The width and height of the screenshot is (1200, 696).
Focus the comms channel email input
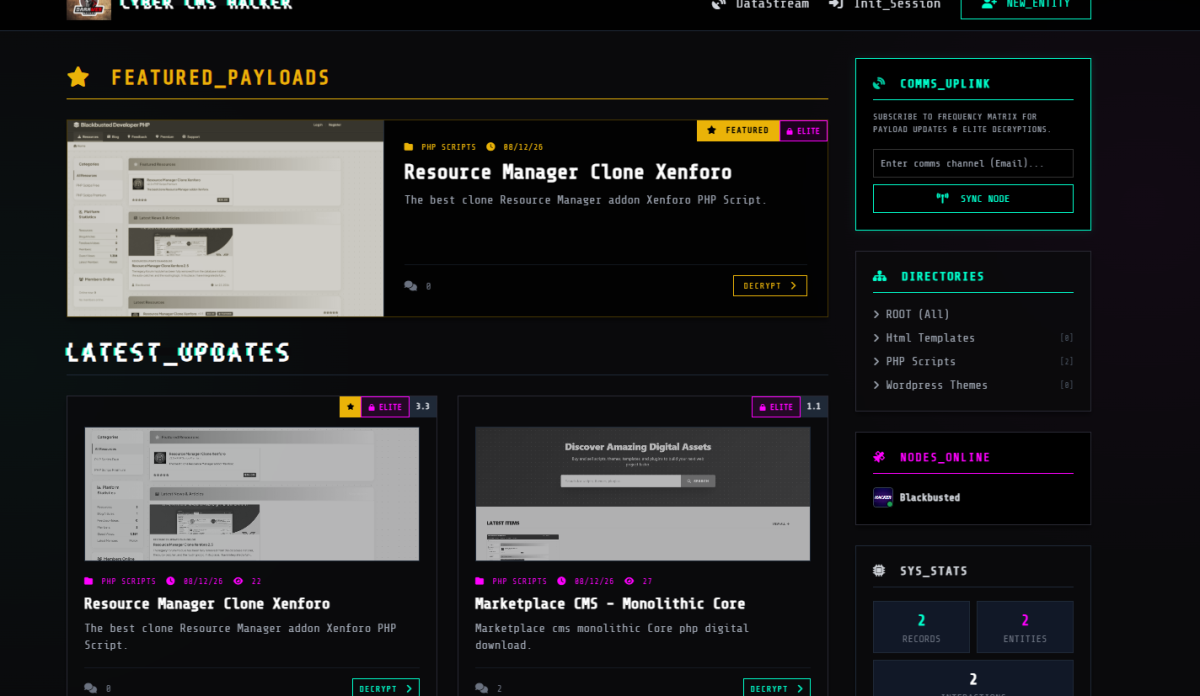(x=973, y=163)
